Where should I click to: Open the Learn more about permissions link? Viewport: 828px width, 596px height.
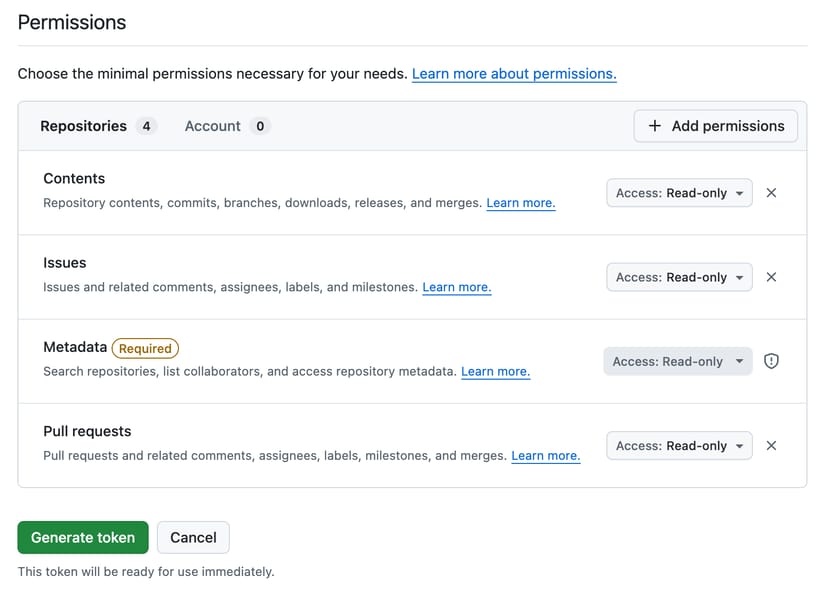pos(514,74)
